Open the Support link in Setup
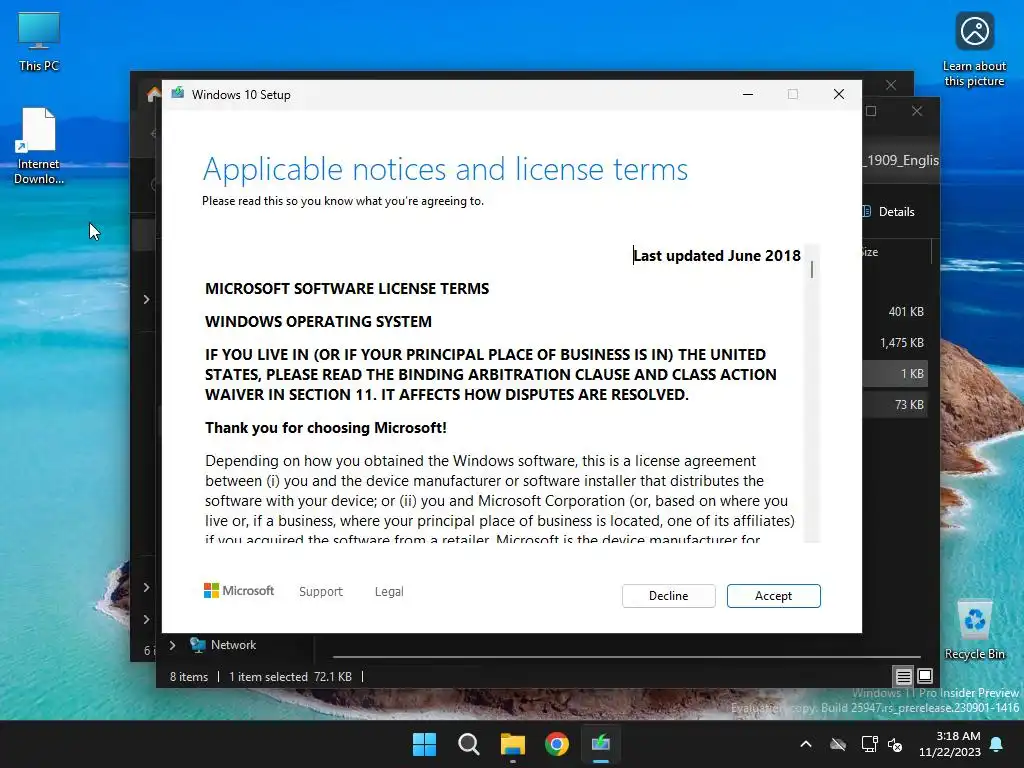 pyautogui.click(x=321, y=591)
